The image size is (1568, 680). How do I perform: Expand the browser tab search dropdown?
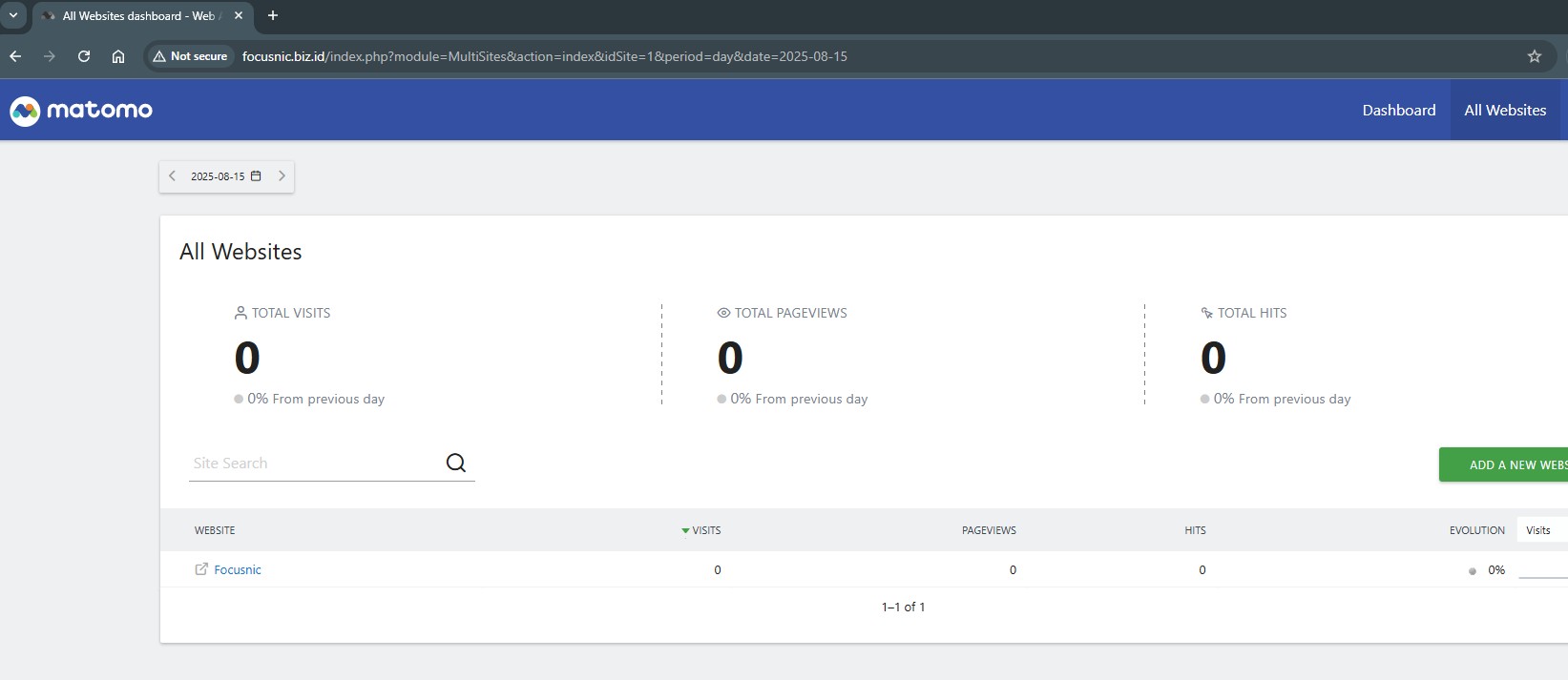pos(13,15)
